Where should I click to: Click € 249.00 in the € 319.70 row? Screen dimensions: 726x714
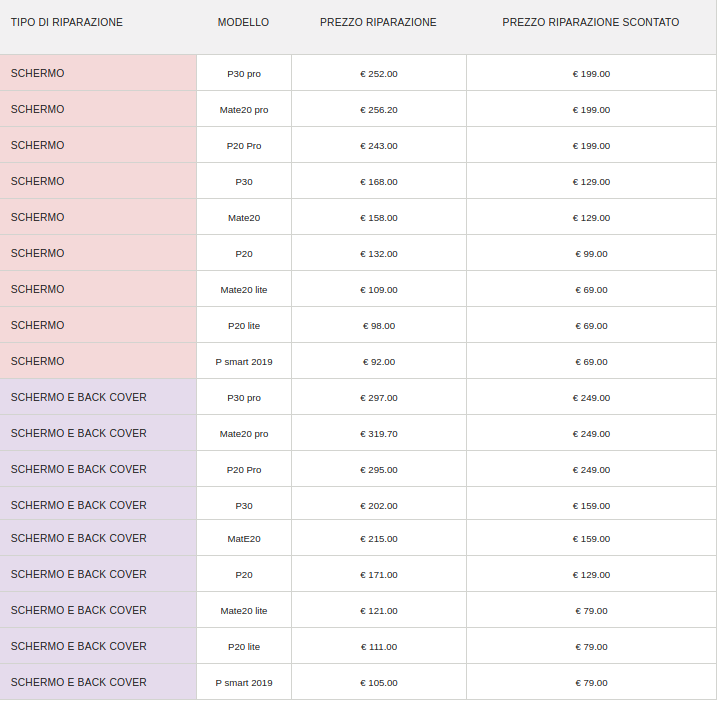(x=591, y=434)
